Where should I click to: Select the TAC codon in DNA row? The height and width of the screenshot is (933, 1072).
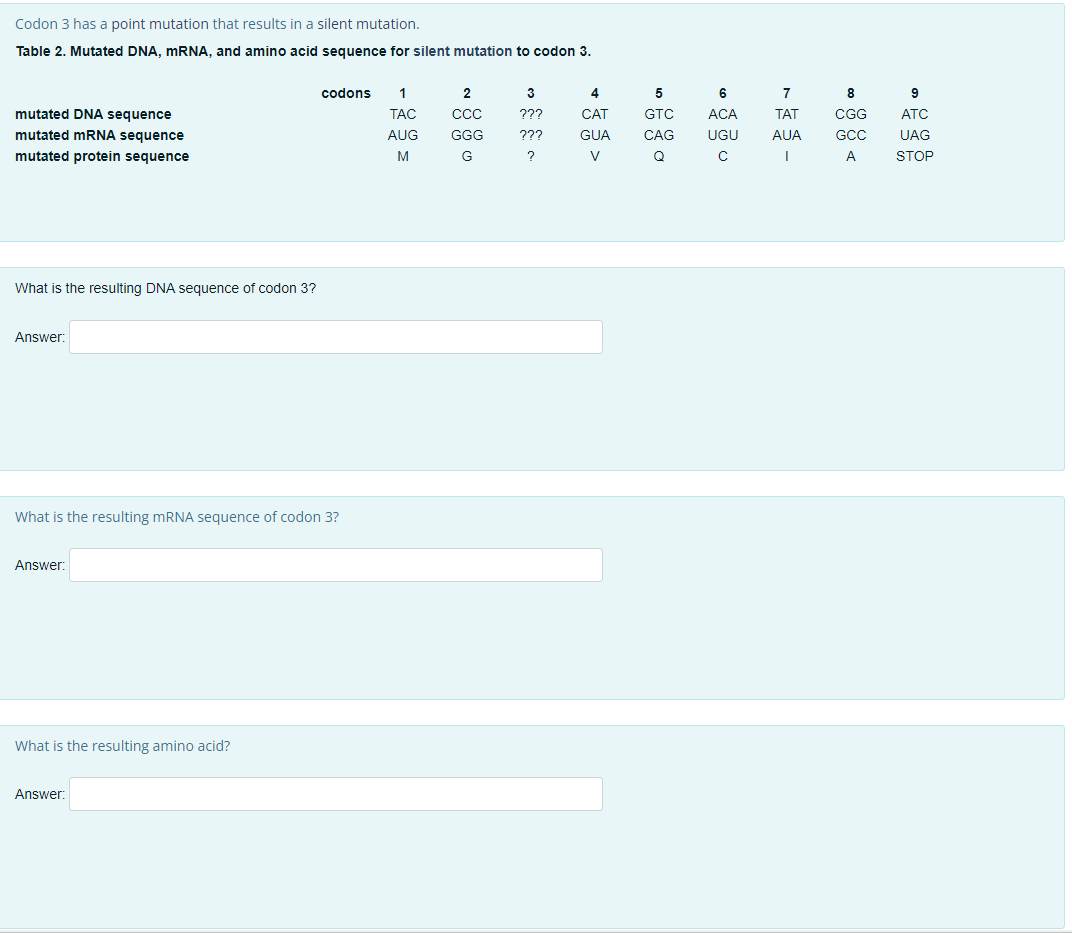(x=403, y=114)
